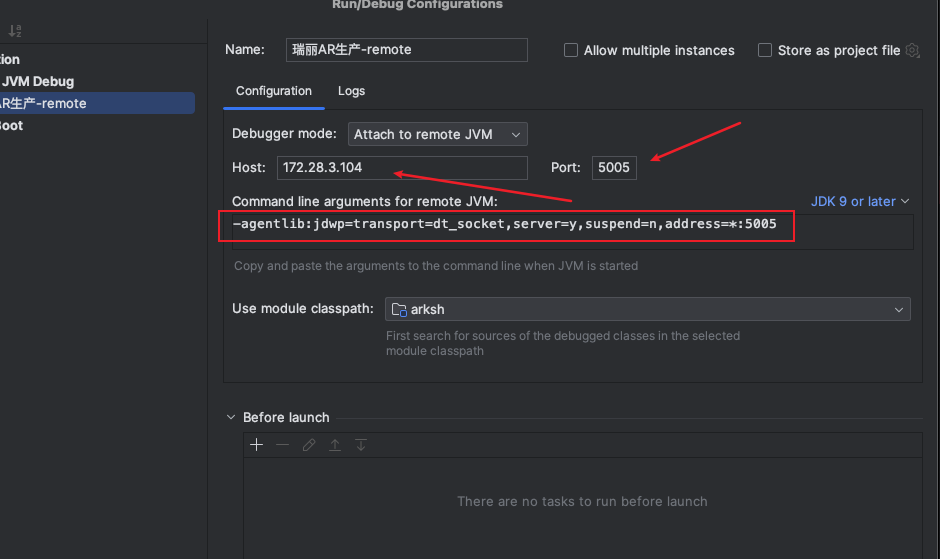Add a new before launch task
The width and height of the screenshot is (940, 559).
coord(257,445)
